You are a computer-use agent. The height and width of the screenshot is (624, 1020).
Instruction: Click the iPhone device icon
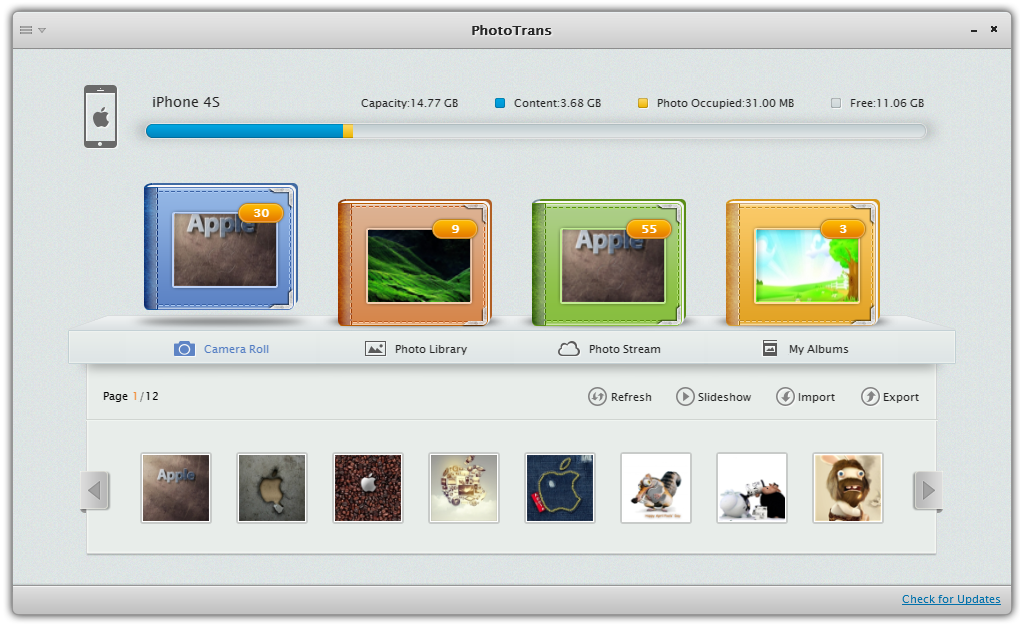click(x=100, y=117)
